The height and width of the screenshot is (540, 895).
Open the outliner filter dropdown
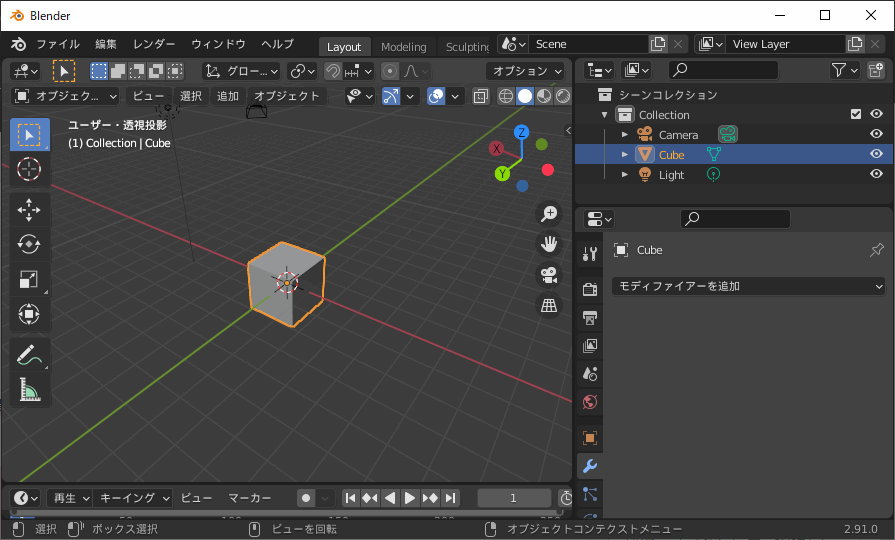[844, 70]
